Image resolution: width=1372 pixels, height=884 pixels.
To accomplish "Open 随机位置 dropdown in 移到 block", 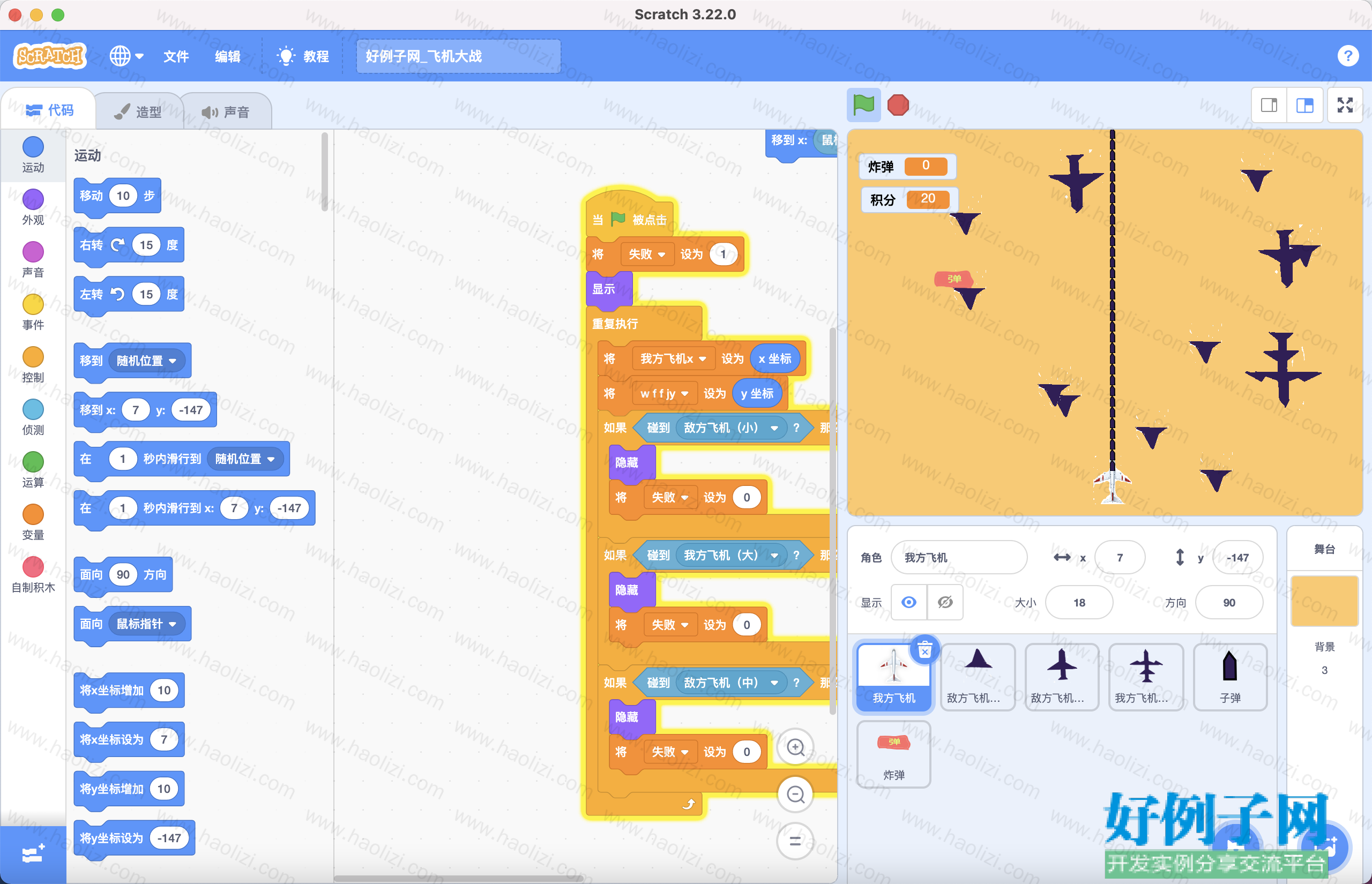I will tap(146, 361).
